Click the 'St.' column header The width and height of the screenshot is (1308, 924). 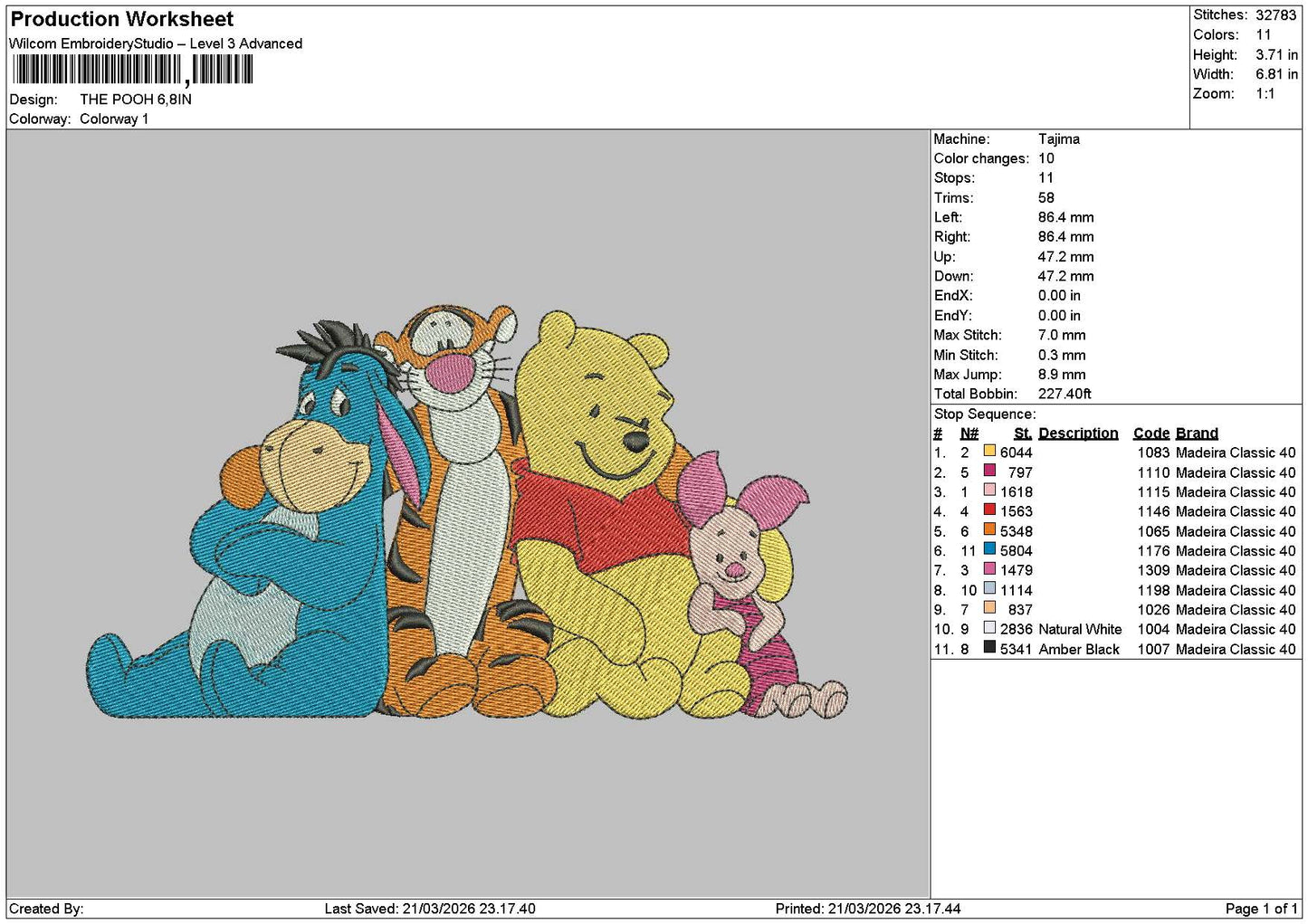pos(1023,433)
